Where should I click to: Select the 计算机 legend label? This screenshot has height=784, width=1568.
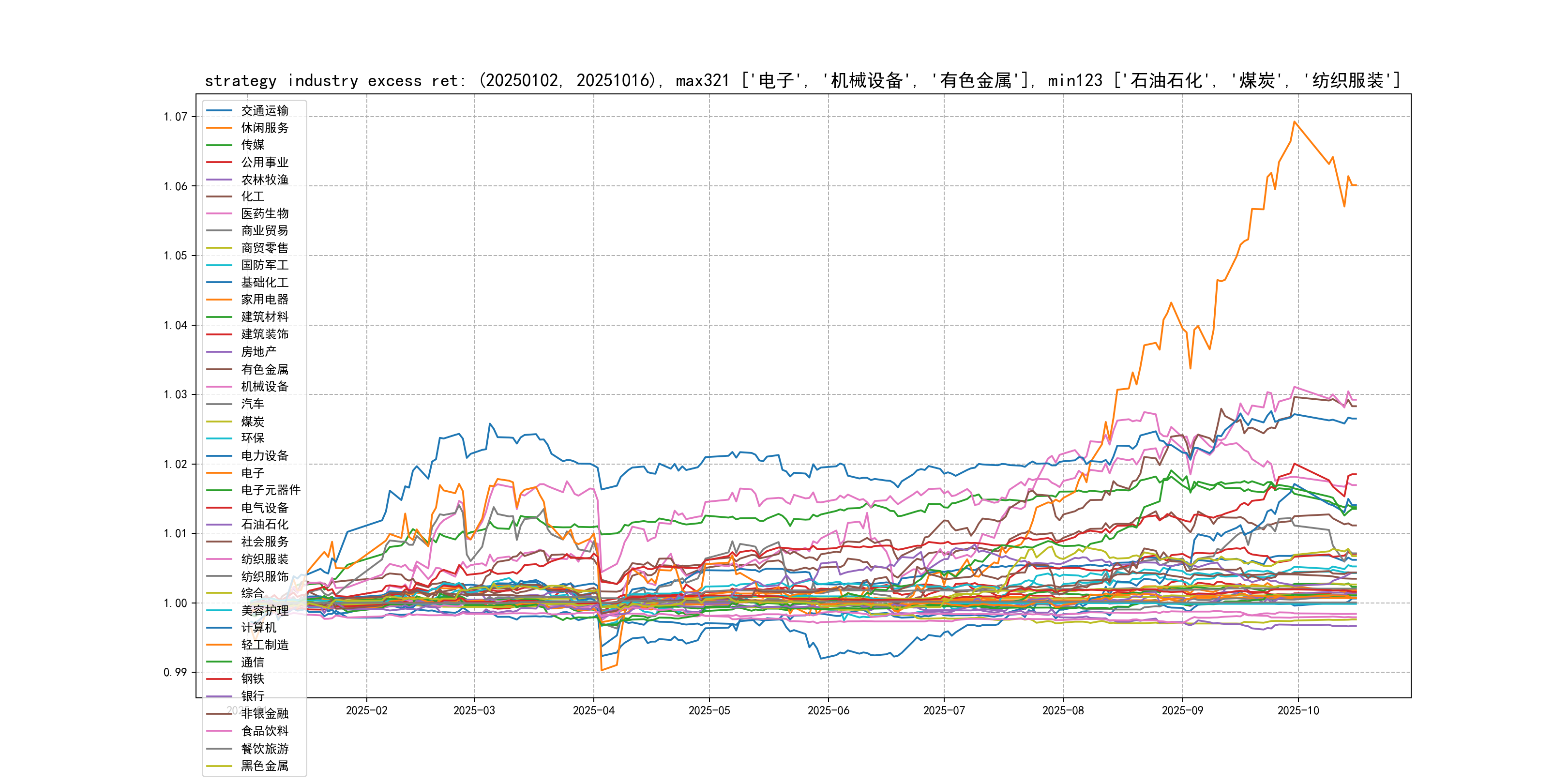(x=258, y=628)
